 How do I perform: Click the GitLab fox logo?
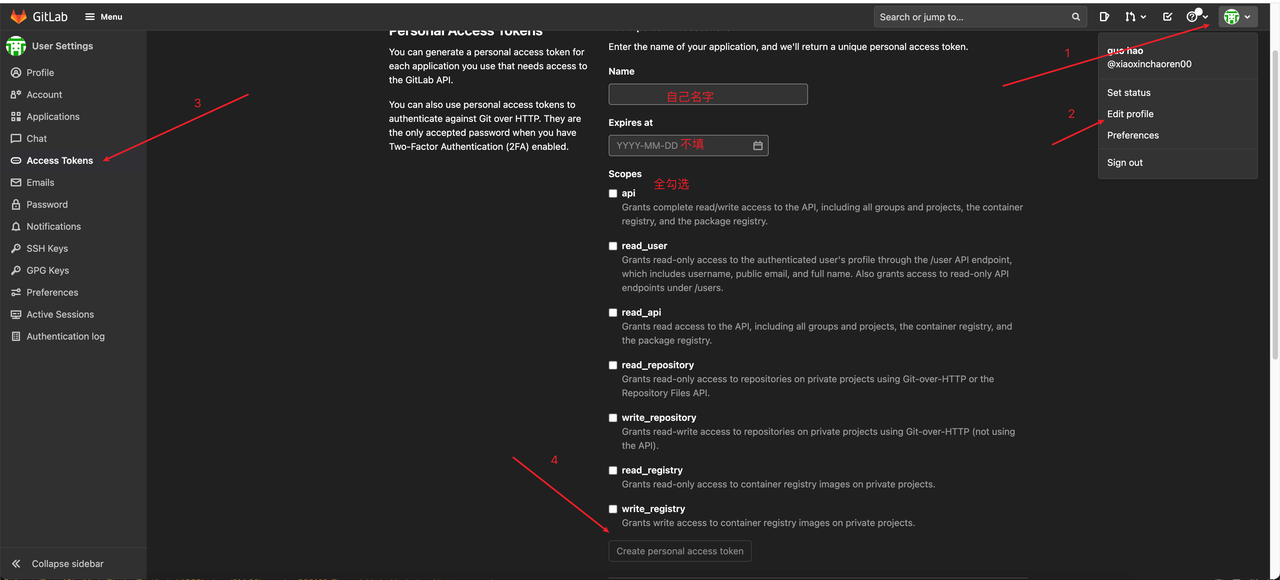point(19,16)
